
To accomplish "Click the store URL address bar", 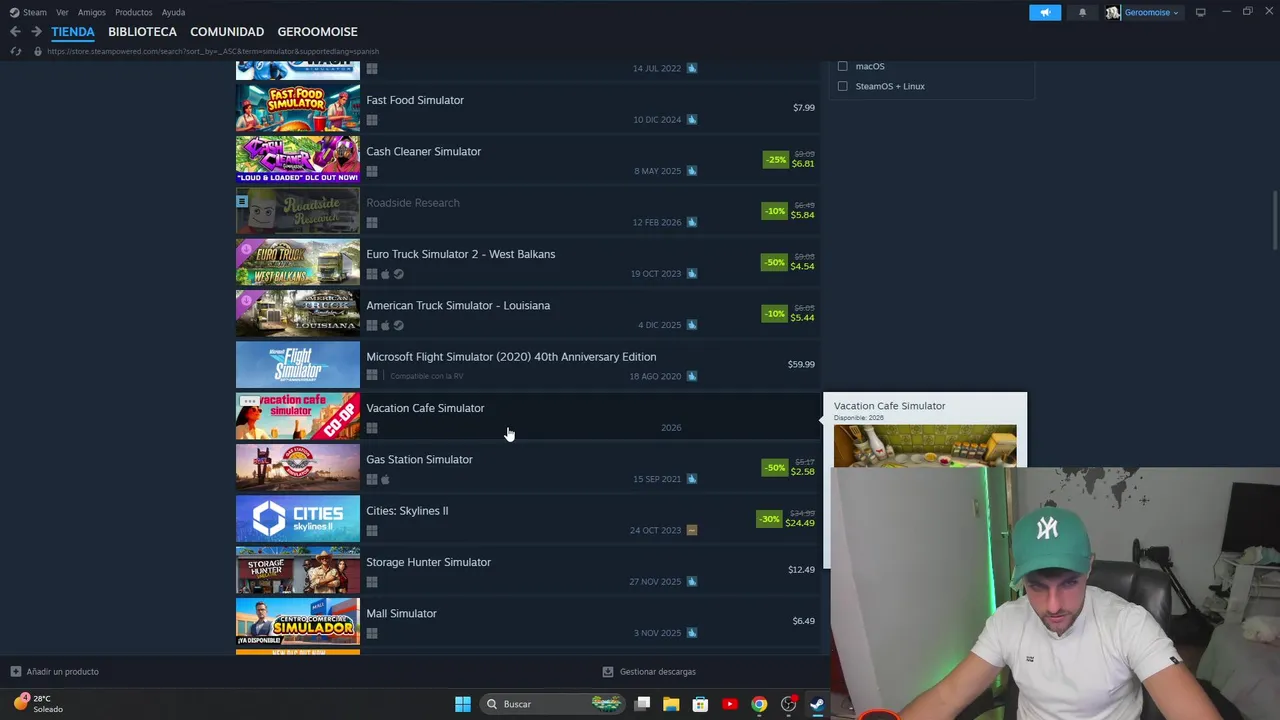I will [x=213, y=51].
